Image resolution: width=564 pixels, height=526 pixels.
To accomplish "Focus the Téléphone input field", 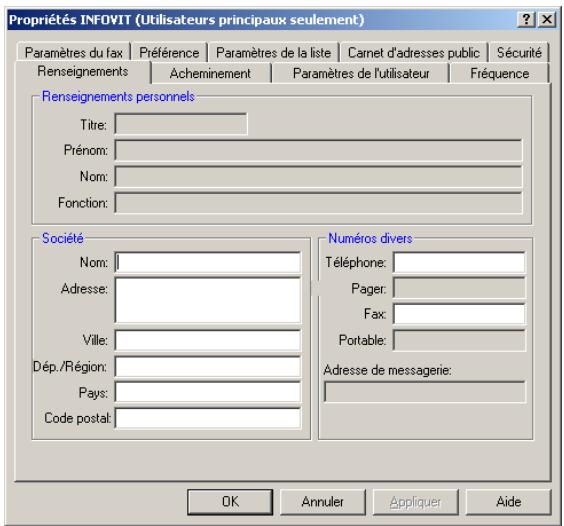I will point(459,262).
